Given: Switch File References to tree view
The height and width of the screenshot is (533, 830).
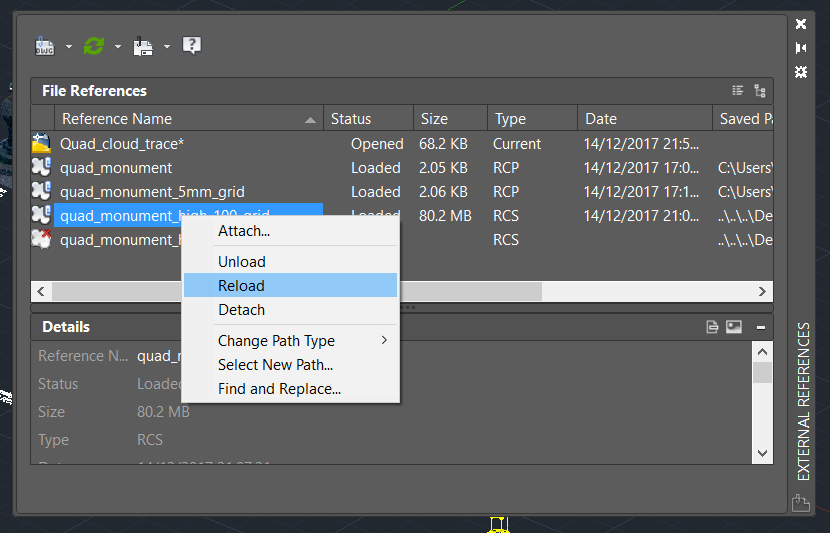Looking at the screenshot, I should point(760,91).
